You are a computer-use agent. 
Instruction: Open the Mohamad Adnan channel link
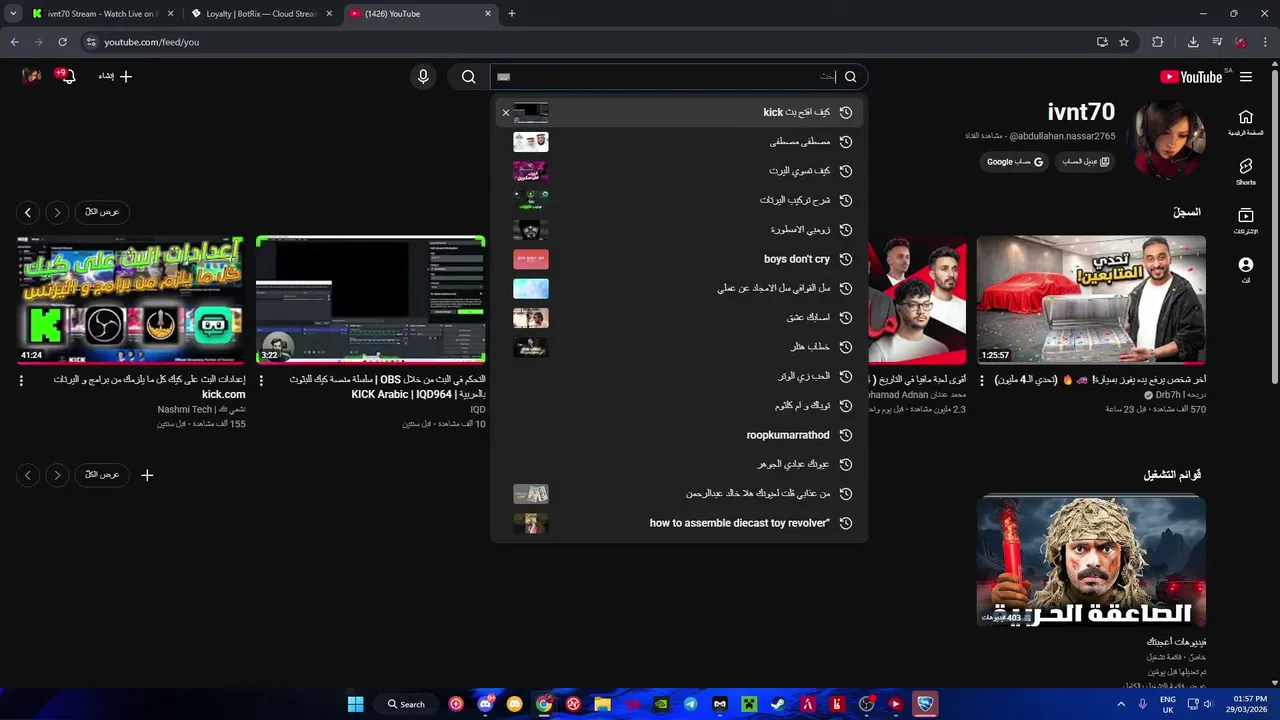pos(916,395)
